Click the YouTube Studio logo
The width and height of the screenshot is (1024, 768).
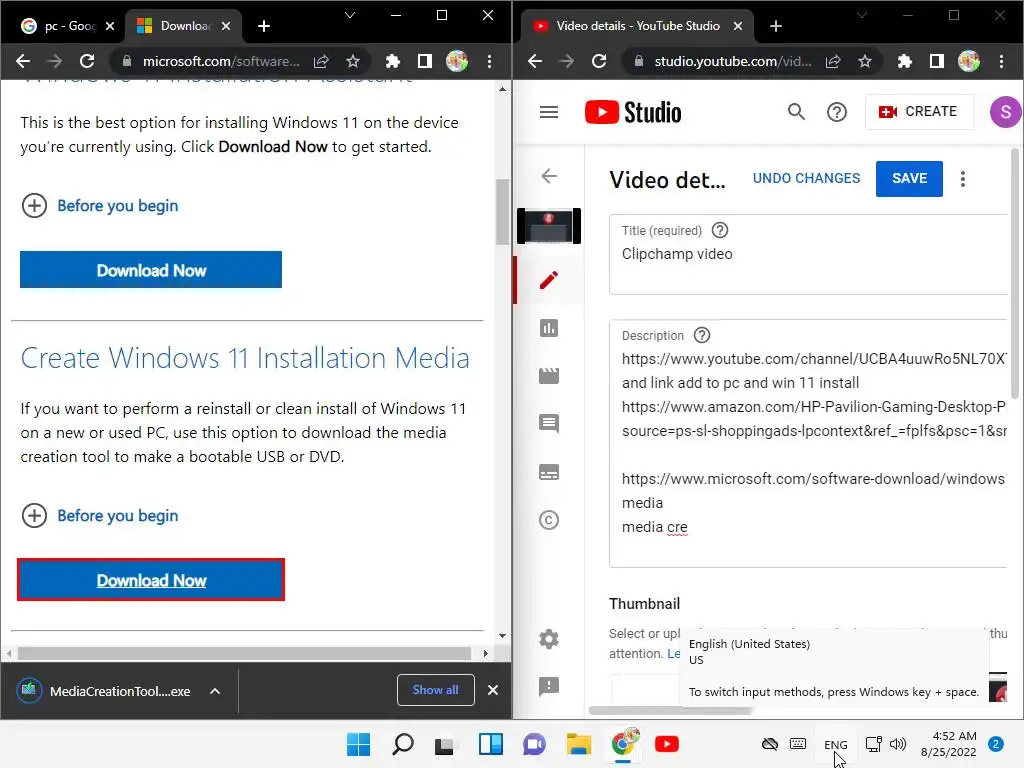click(x=633, y=112)
